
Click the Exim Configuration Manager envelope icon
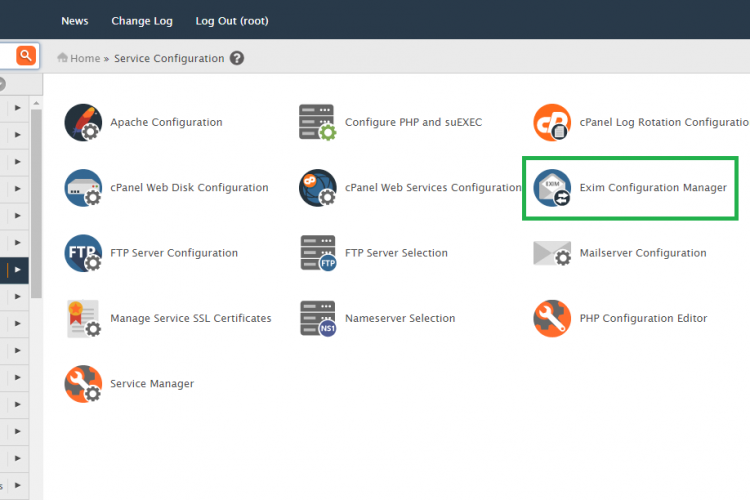[552, 188]
